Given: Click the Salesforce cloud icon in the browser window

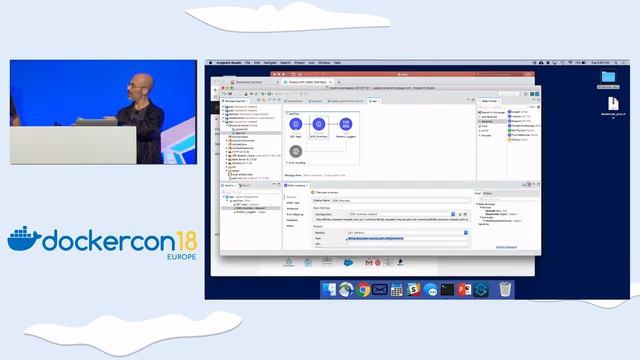Looking at the screenshot, I should (348, 262).
